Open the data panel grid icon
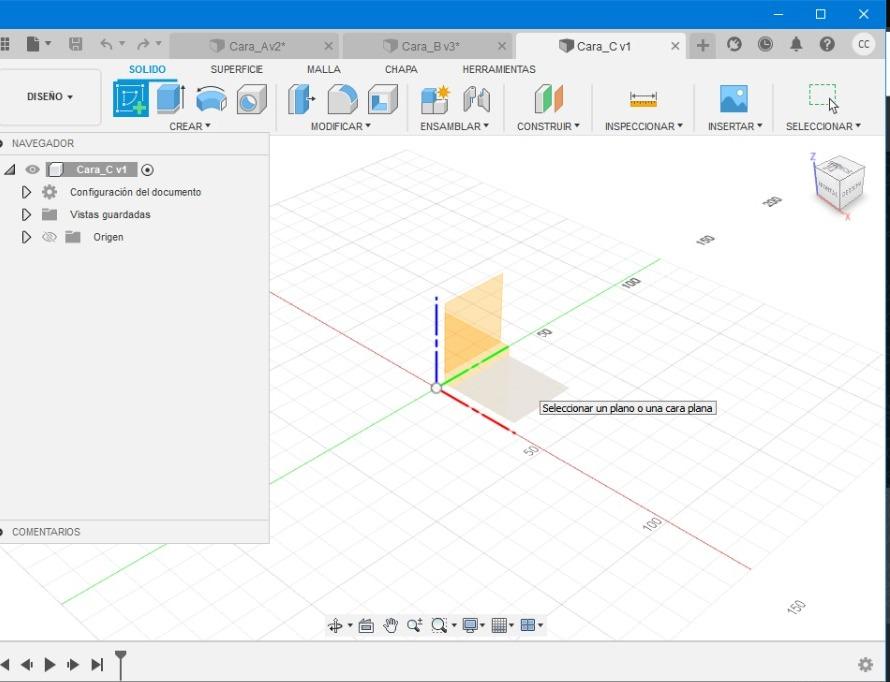 click(5, 44)
